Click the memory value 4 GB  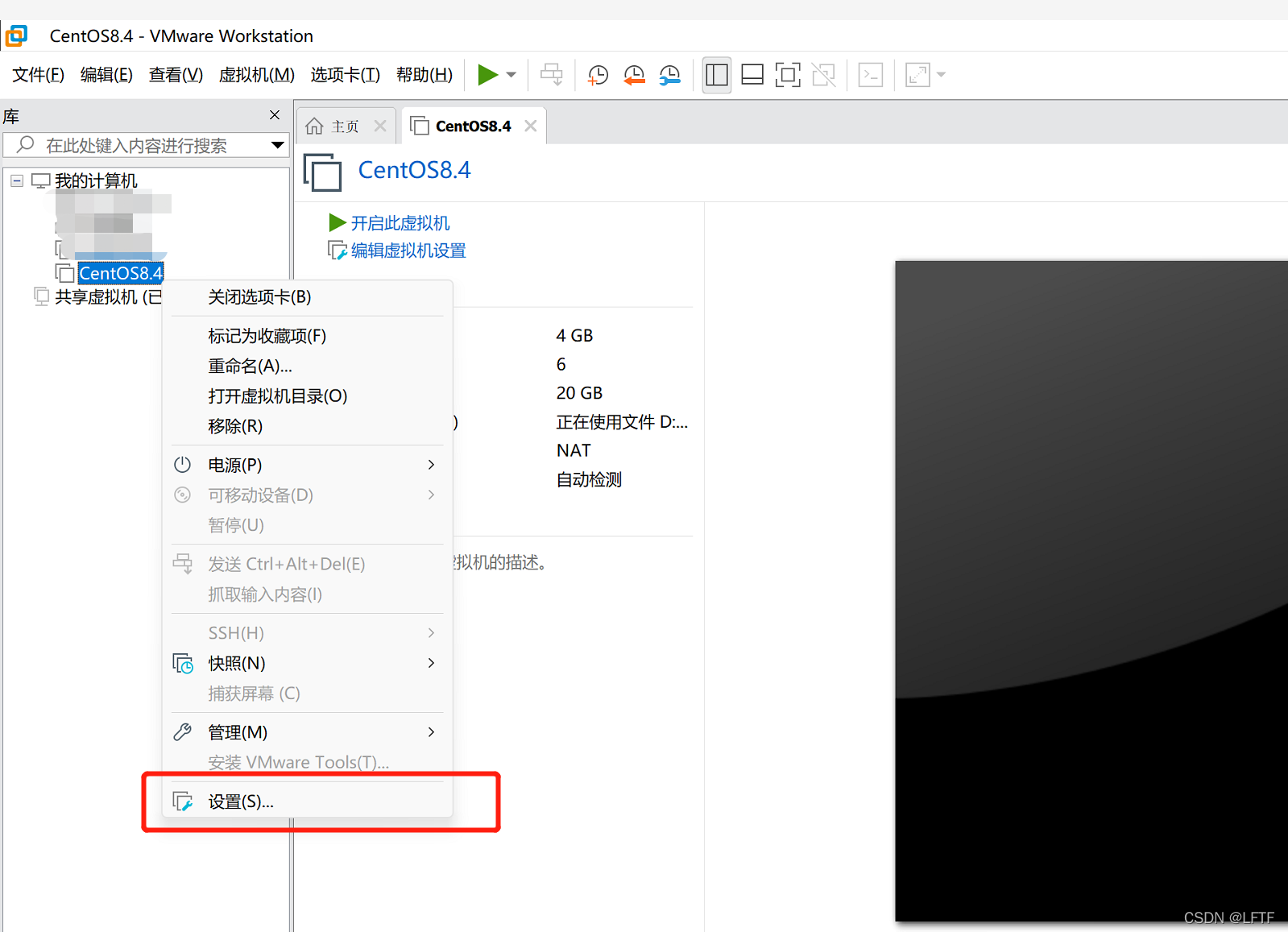574,336
